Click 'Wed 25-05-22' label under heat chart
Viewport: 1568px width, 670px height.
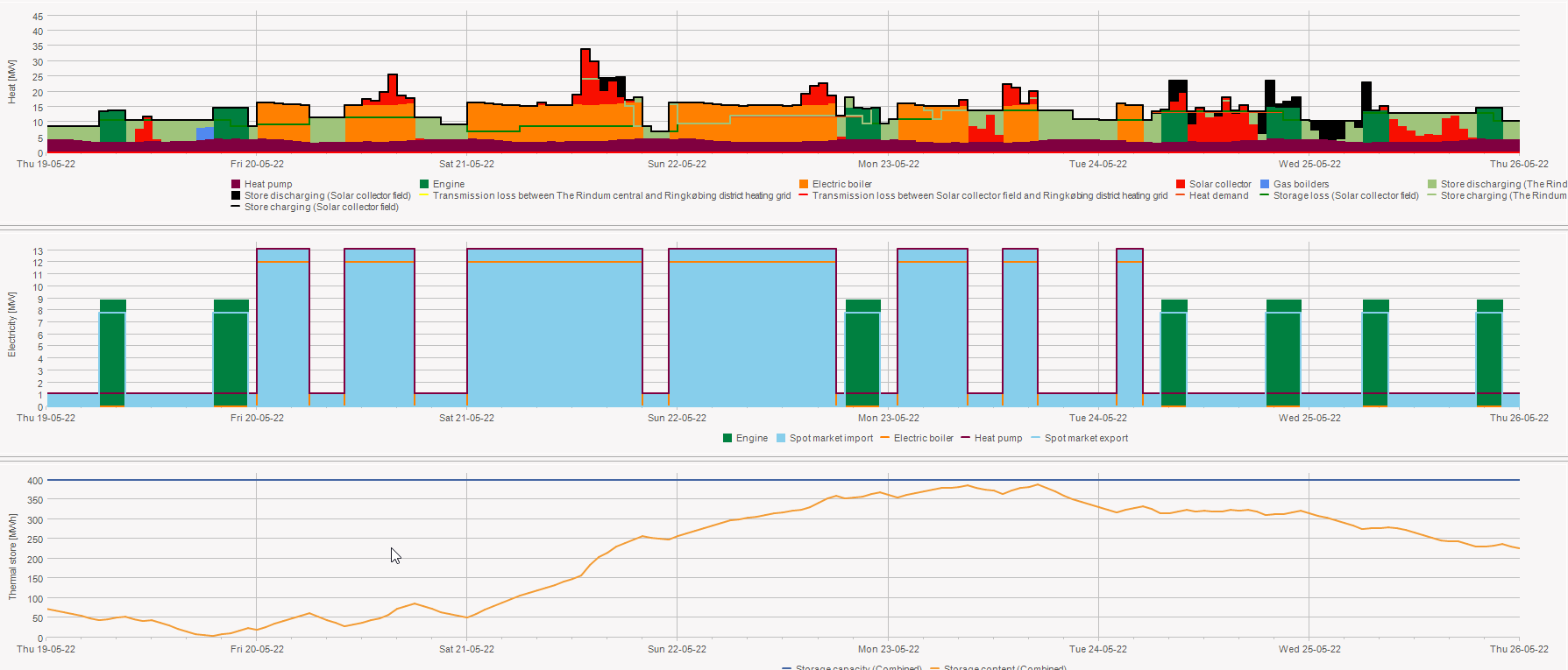tap(1309, 164)
